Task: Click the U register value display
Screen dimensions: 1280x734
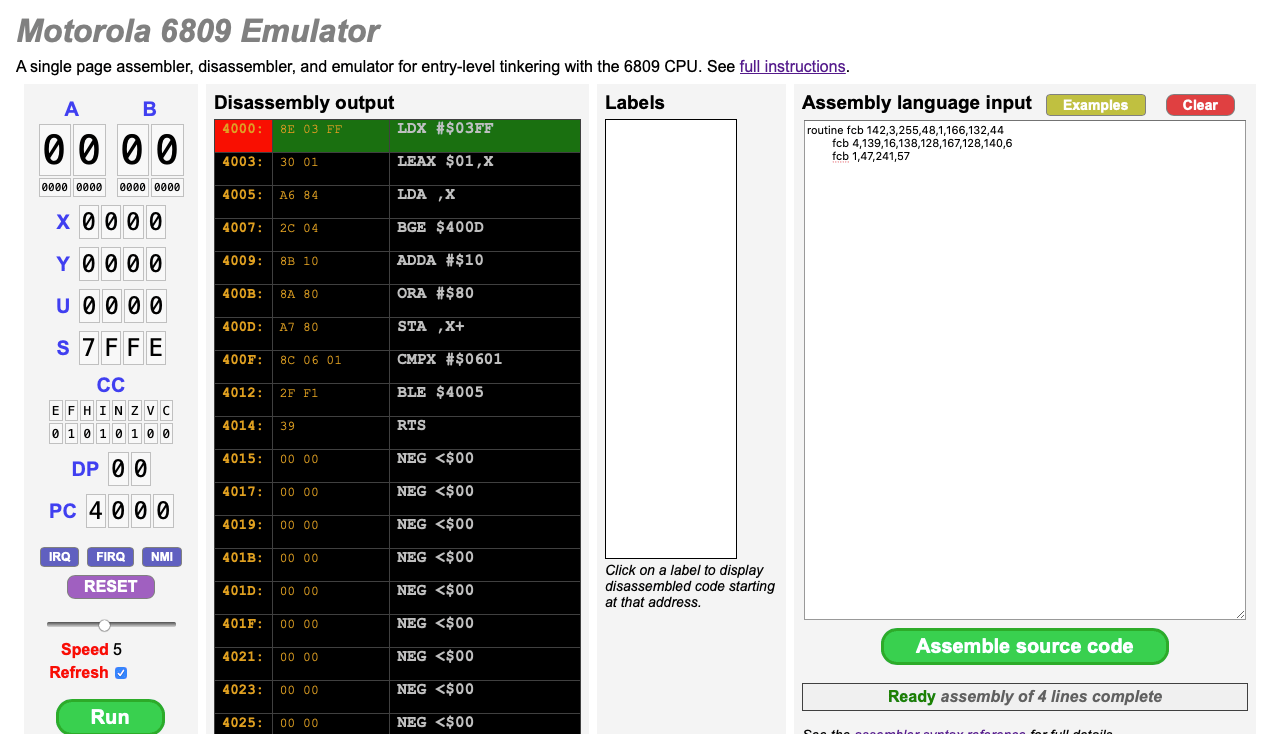Action: pyautogui.click(x=122, y=306)
